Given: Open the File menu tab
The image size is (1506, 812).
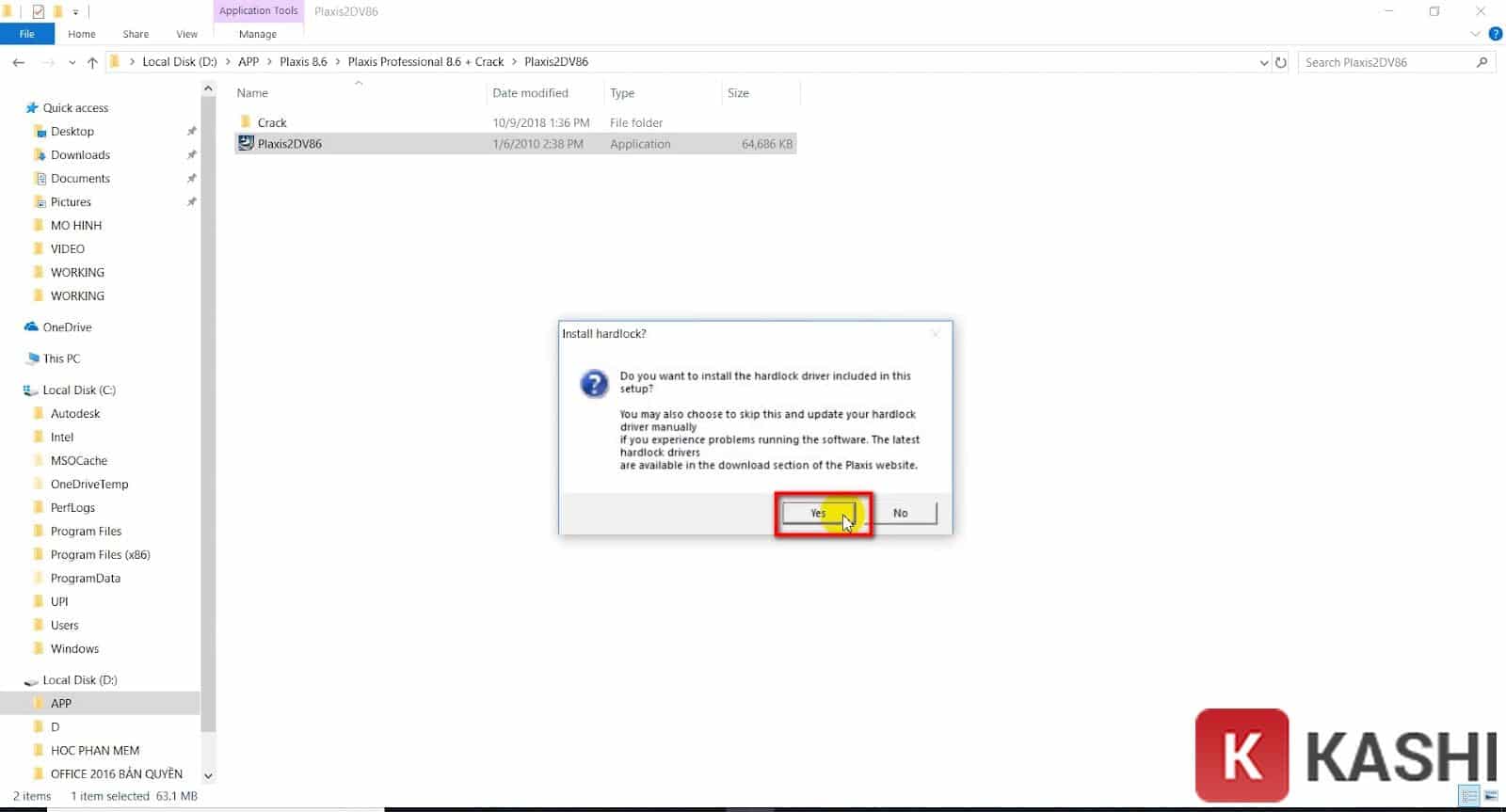Looking at the screenshot, I should (26, 34).
